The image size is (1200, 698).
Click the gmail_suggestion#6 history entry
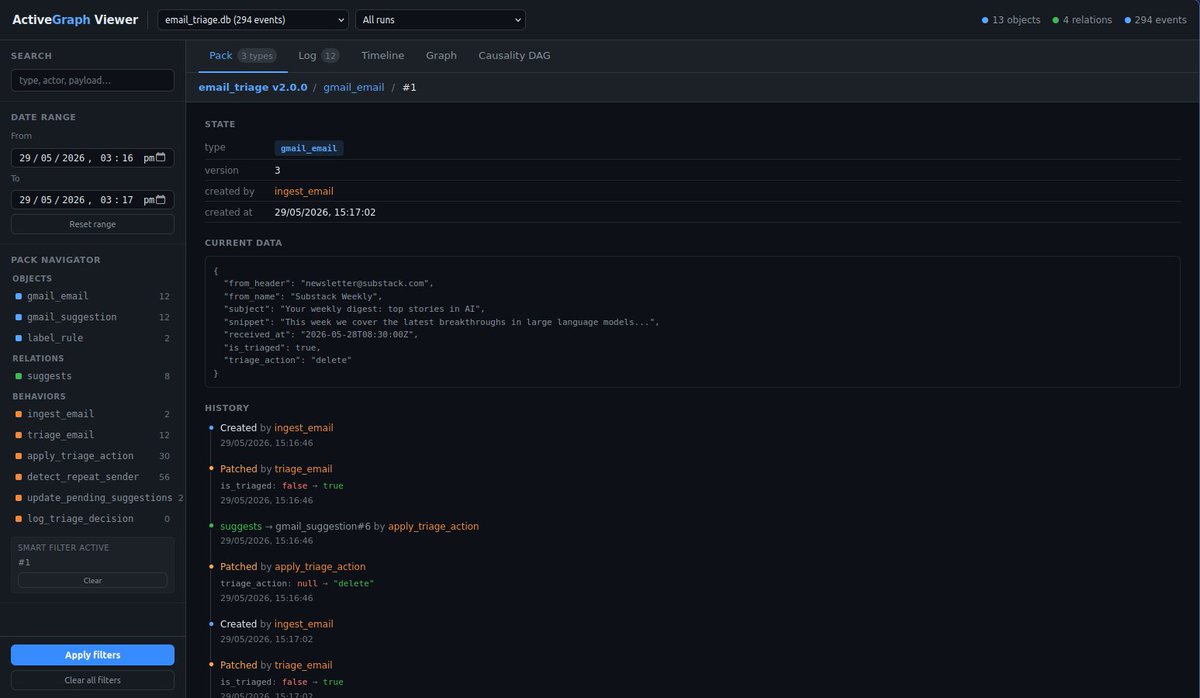coord(323,526)
